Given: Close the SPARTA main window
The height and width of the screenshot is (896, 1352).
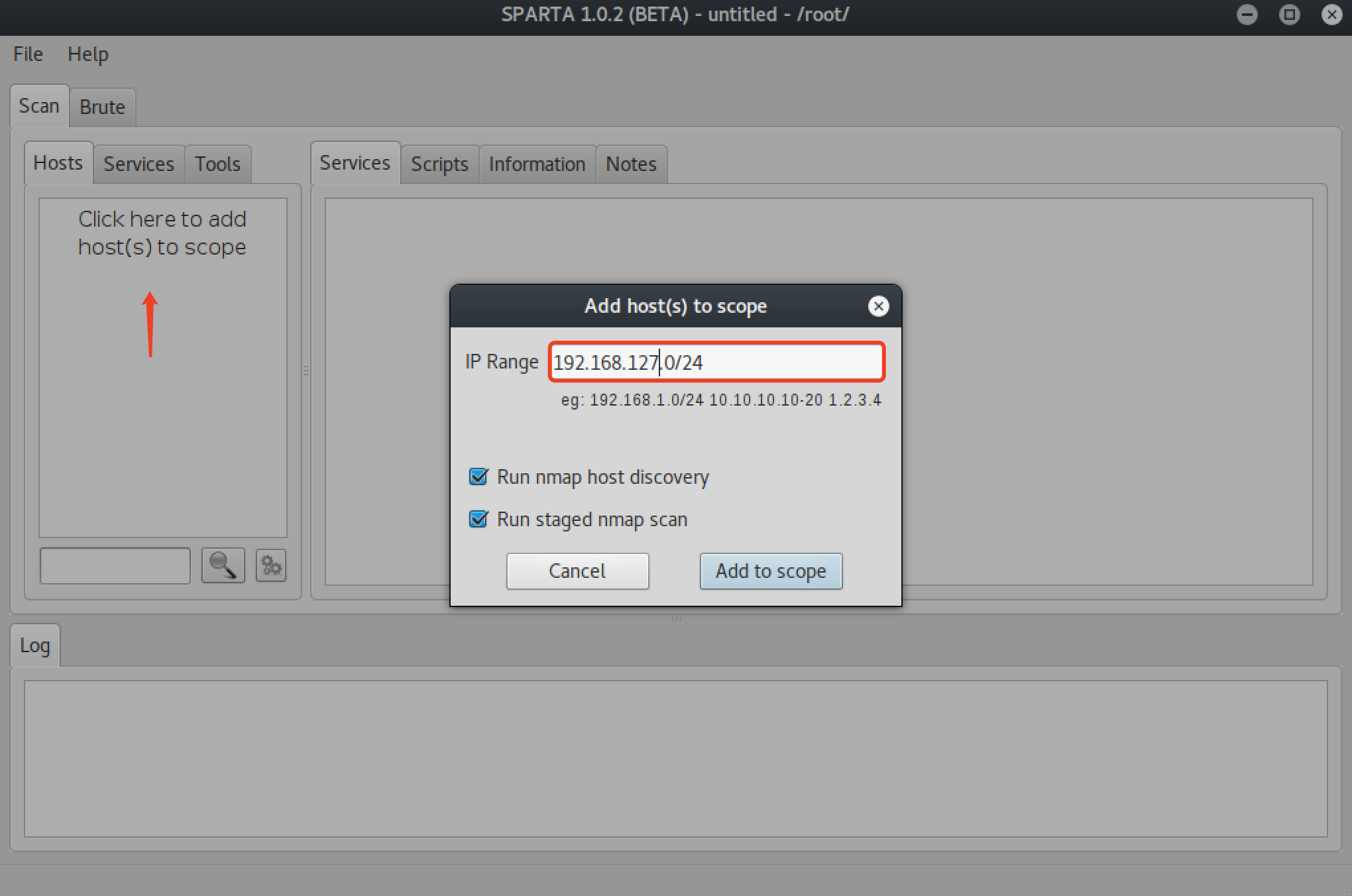Looking at the screenshot, I should 1331,15.
